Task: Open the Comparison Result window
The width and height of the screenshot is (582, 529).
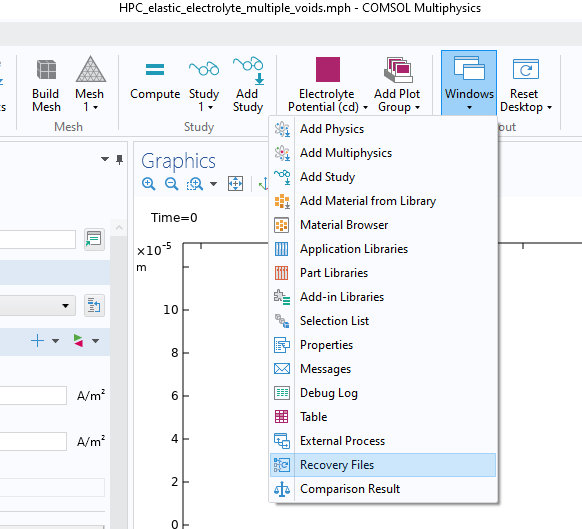Action: click(x=383, y=489)
